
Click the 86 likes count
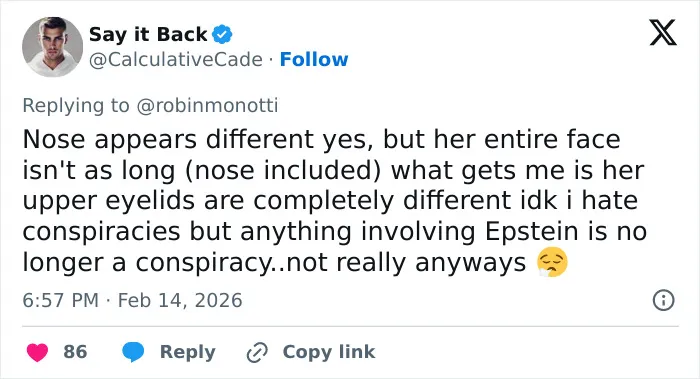[x=75, y=352]
